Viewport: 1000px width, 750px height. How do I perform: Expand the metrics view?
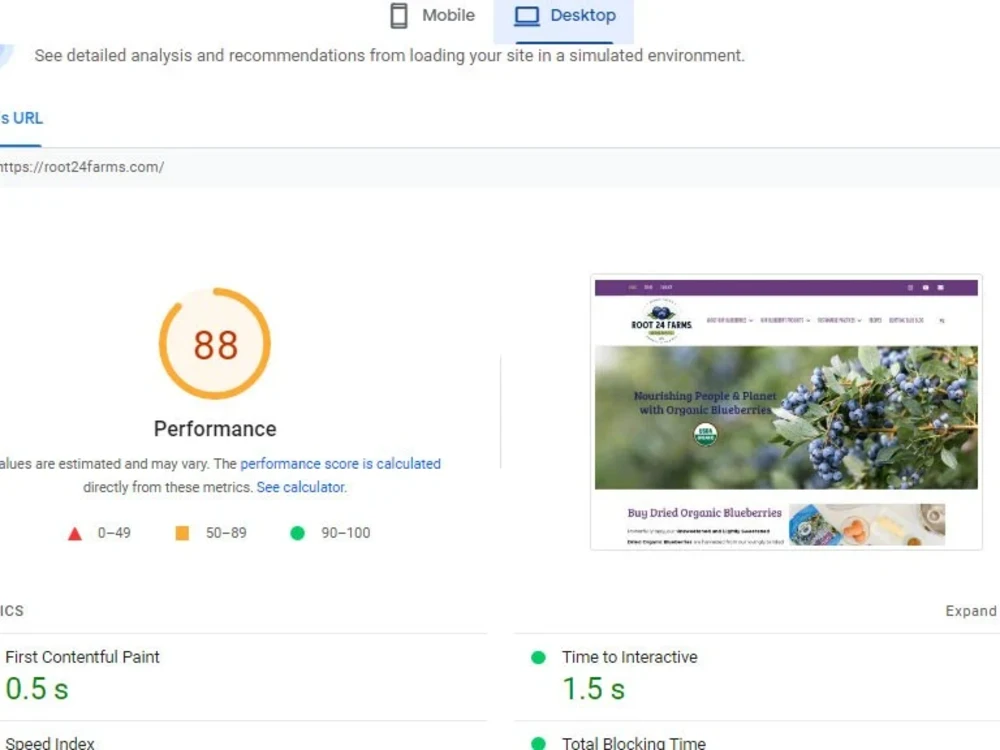pyautogui.click(x=971, y=611)
